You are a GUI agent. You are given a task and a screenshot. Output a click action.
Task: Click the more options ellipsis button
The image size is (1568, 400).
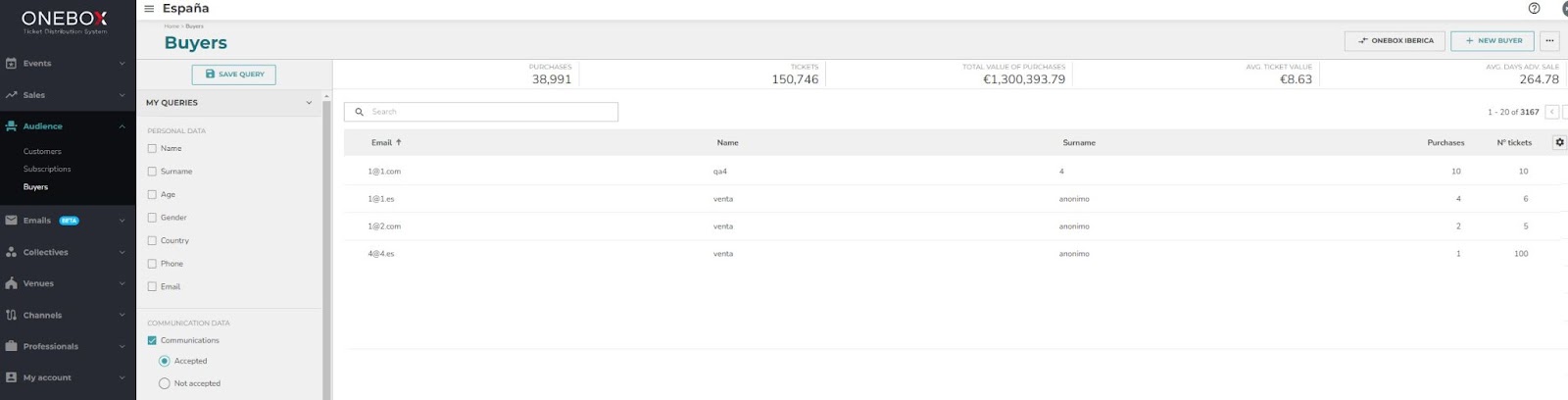1549,40
